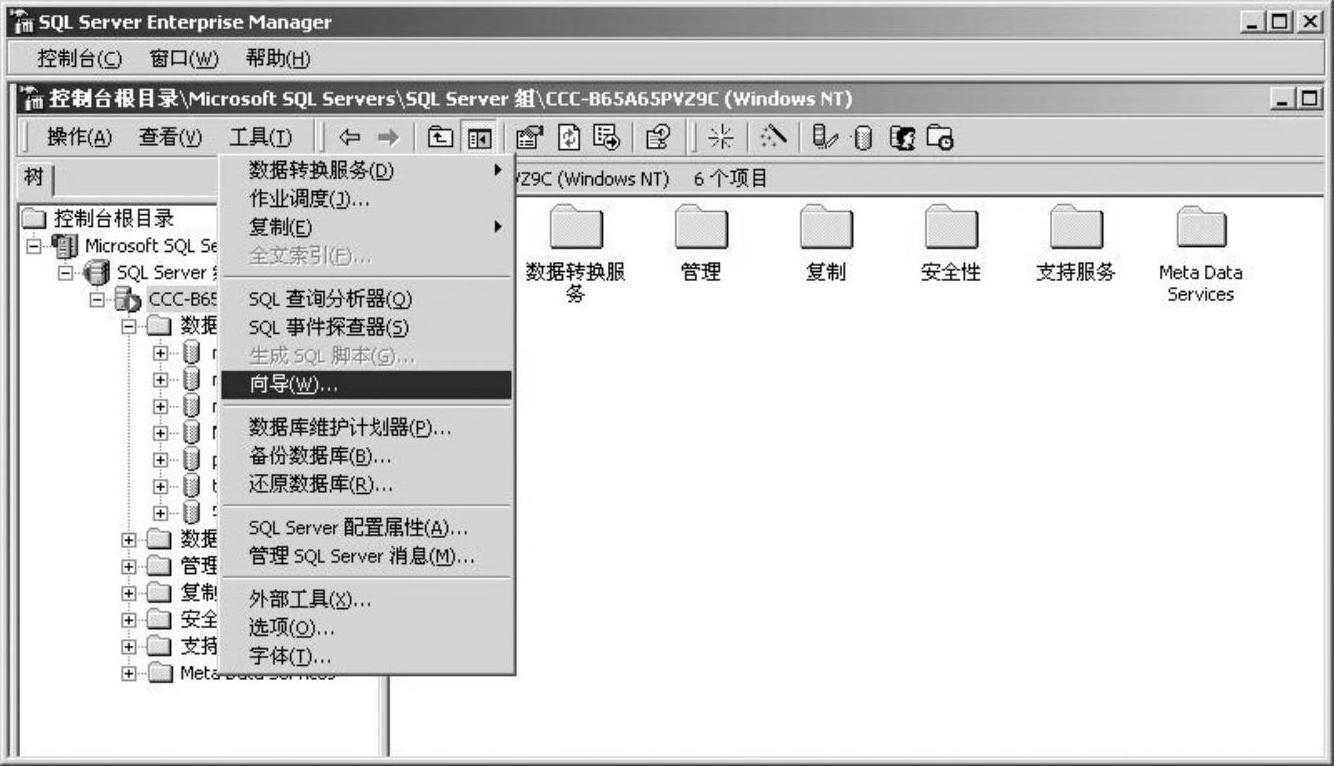
Task: Choose 外部工具(X) from the menu
Action: tap(366, 599)
